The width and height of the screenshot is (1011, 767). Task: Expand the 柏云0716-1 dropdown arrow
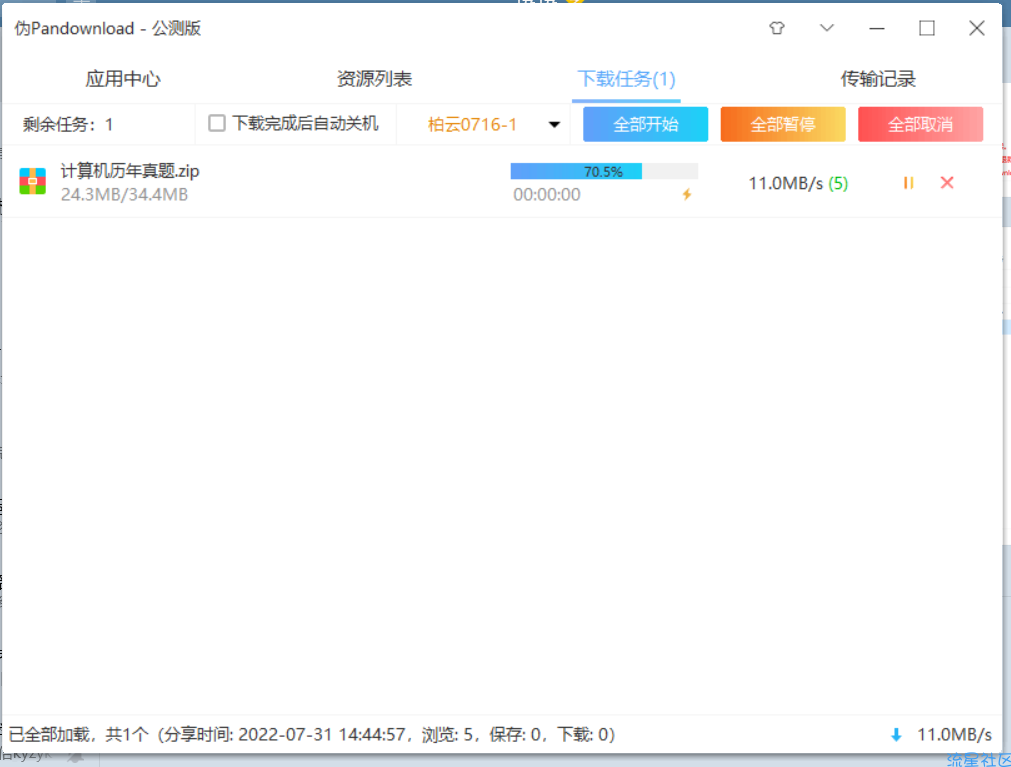554,124
